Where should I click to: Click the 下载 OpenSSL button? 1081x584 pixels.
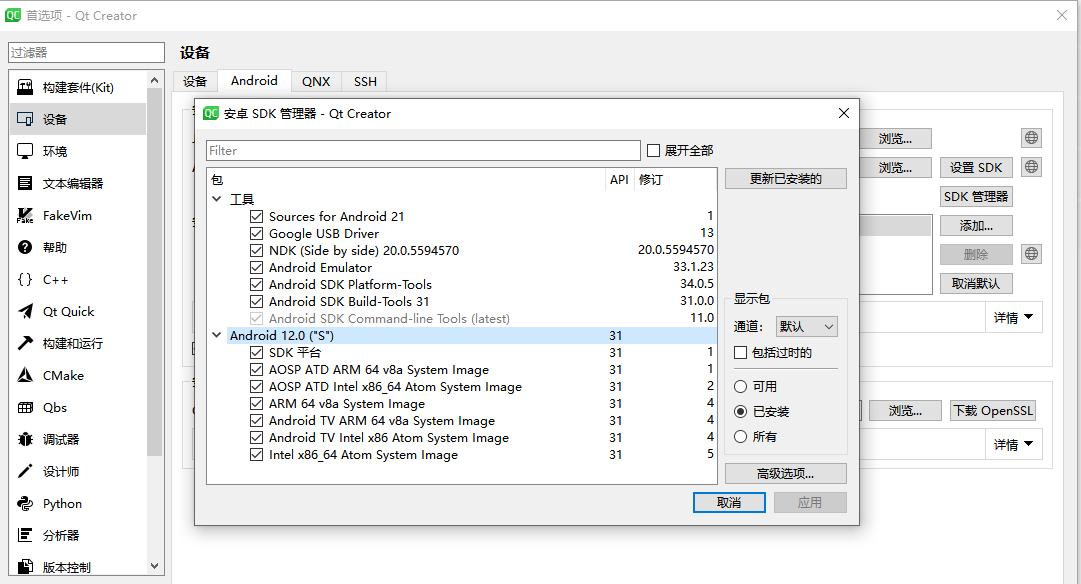pyautogui.click(x=993, y=411)
